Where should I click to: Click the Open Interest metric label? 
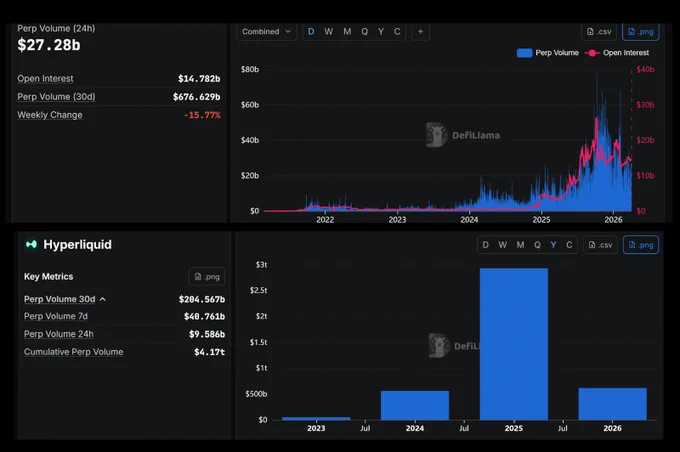coord(45,79)
